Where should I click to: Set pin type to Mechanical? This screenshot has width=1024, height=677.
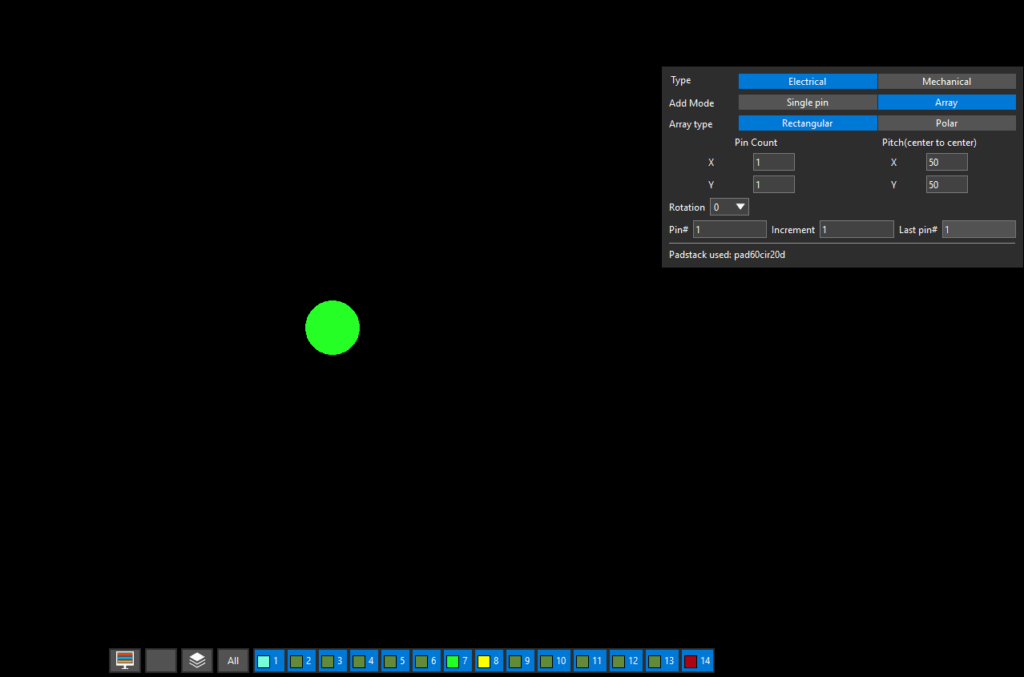[946, 82]
